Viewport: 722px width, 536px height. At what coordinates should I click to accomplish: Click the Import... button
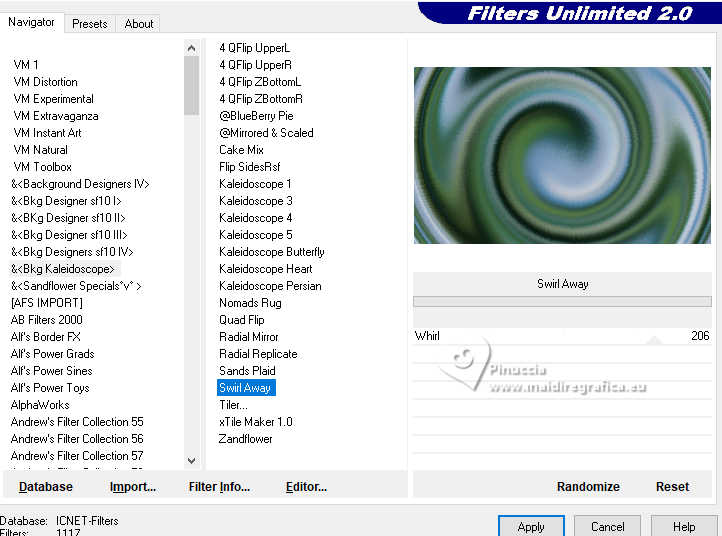click(133, 487)
